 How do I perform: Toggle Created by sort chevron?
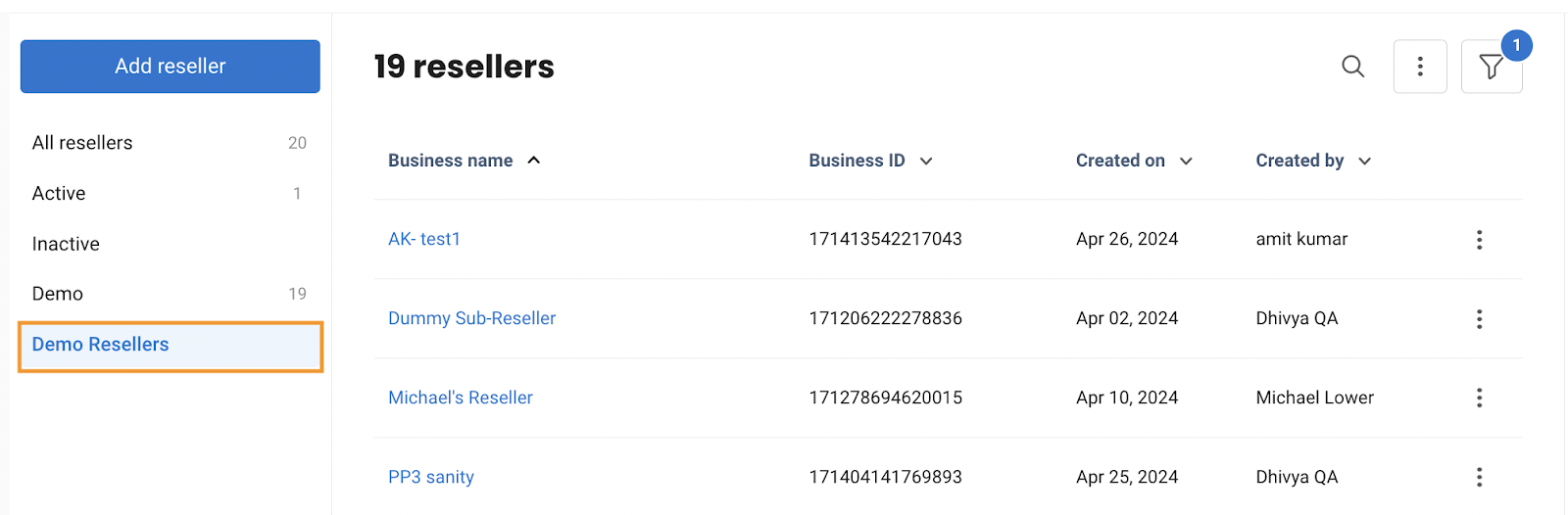click(1364, 161)
